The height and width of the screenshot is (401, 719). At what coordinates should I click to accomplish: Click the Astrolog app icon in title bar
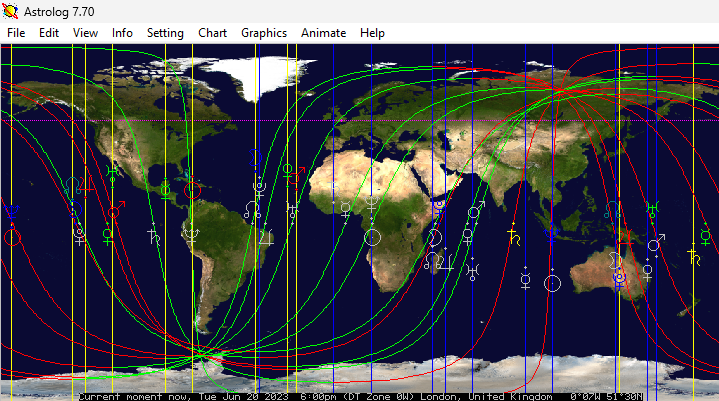click(x=12, y=11)
